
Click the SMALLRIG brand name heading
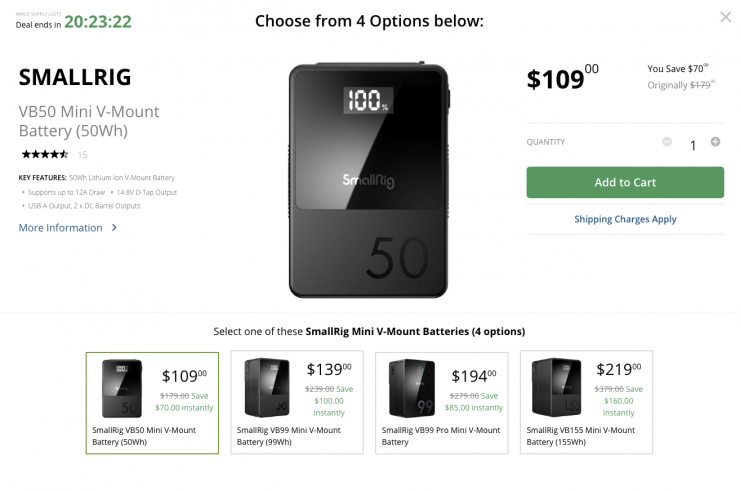75,78
